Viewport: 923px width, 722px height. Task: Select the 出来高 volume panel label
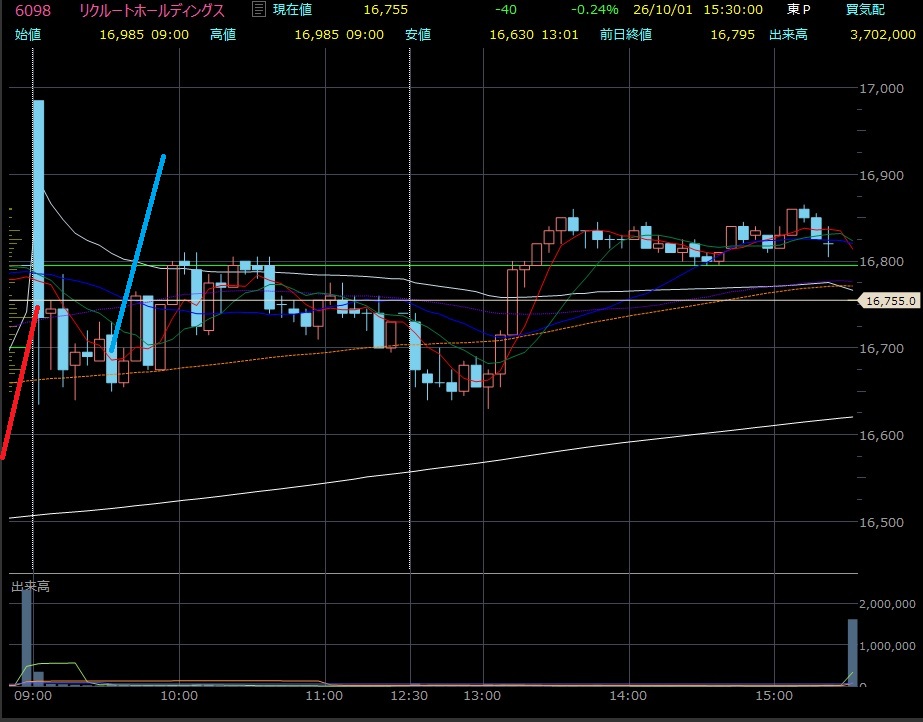31,586
